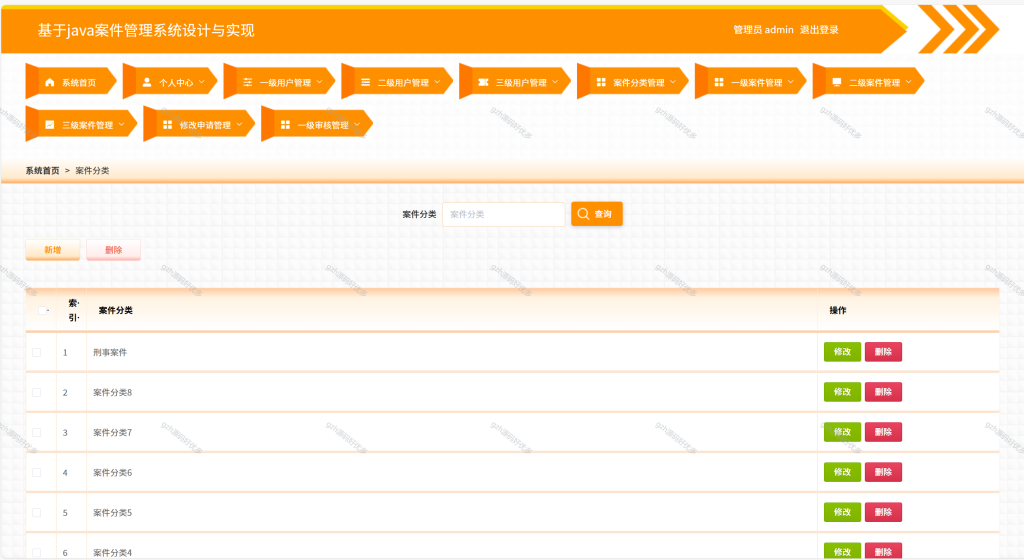Toggle the select-all checkbox in table header
1024x560 pixels.
(42, 311)
